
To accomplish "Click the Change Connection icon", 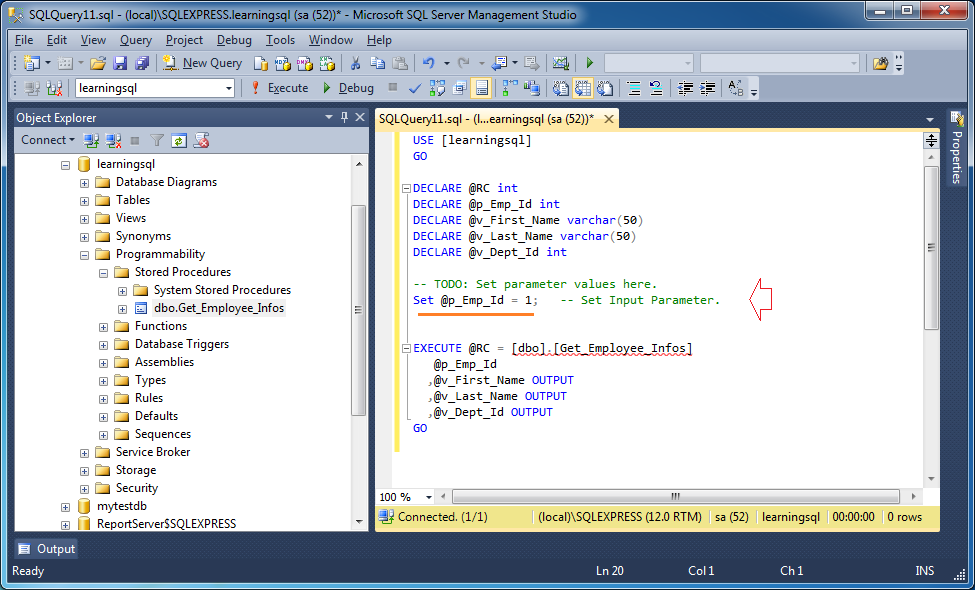I will 55,88.
